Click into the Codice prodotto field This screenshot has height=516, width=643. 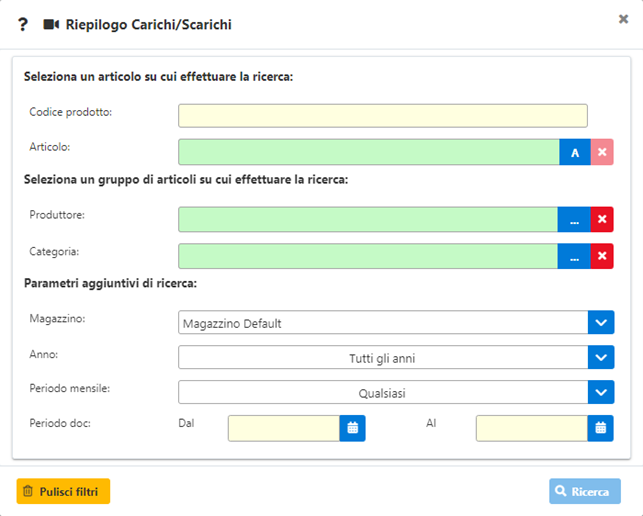click(x=382, y=116)
